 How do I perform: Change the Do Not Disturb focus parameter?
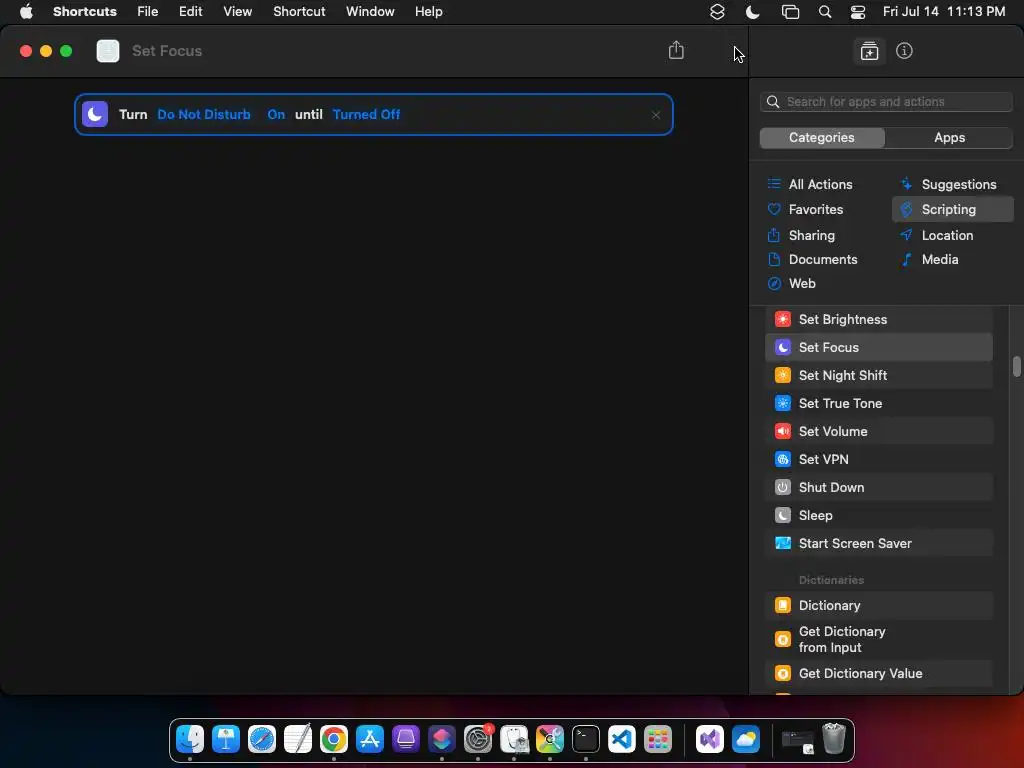click(204, 114)
